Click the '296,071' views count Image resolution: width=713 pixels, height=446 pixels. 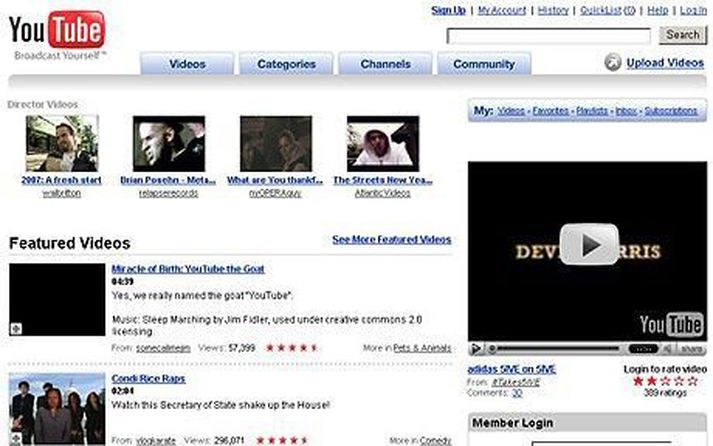[229, 441]
